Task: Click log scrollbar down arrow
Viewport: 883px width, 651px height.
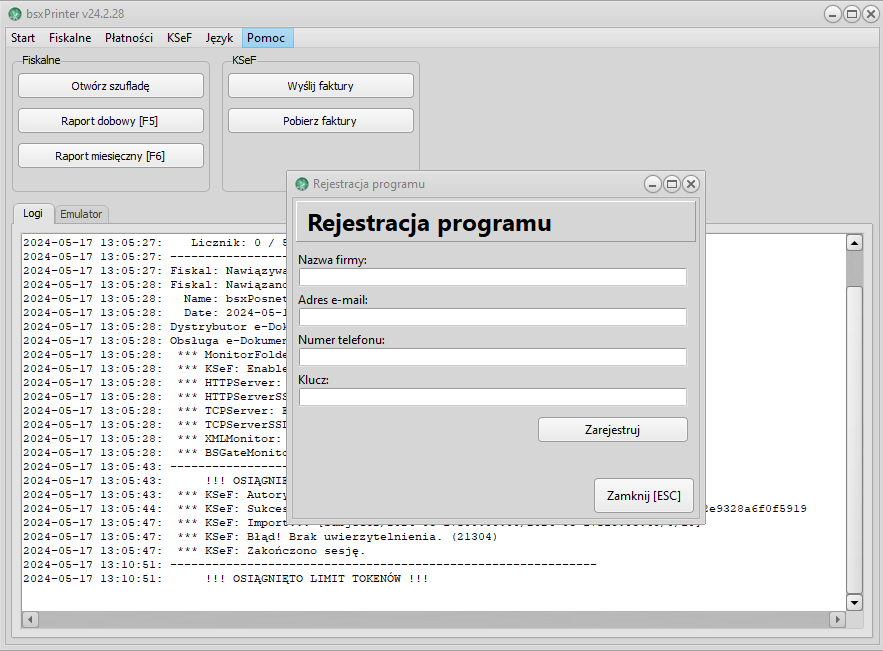Action: (854, 602)
